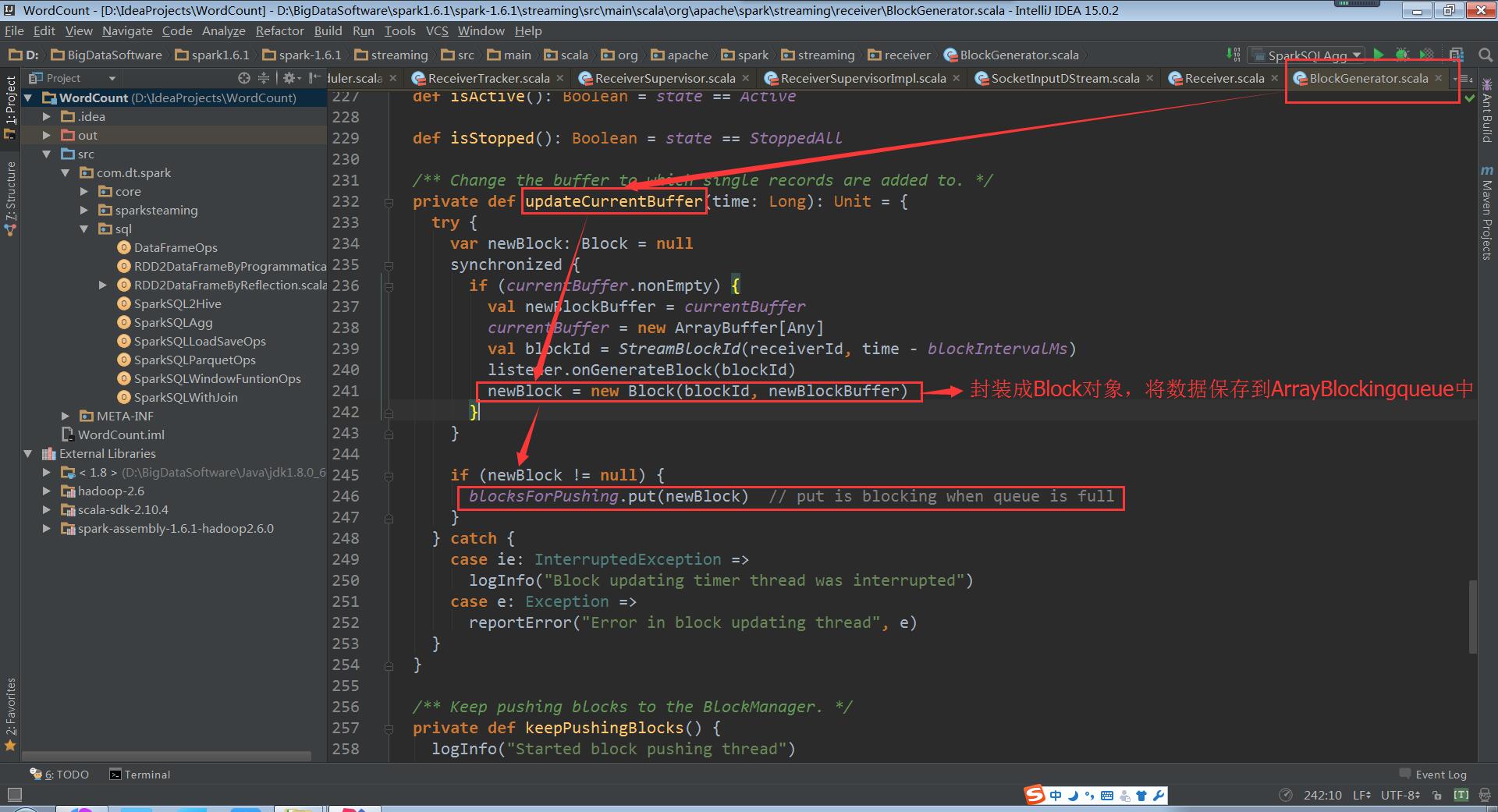Switch to ReceiverSupervisorImpl.scala tab
This screenshot has height=812, width=1498.
pos(863,78)
